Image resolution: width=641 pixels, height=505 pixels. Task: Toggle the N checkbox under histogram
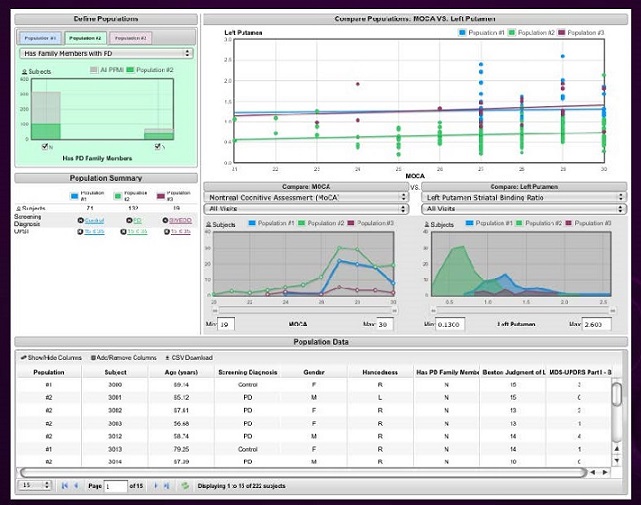(x=44, y=146)
